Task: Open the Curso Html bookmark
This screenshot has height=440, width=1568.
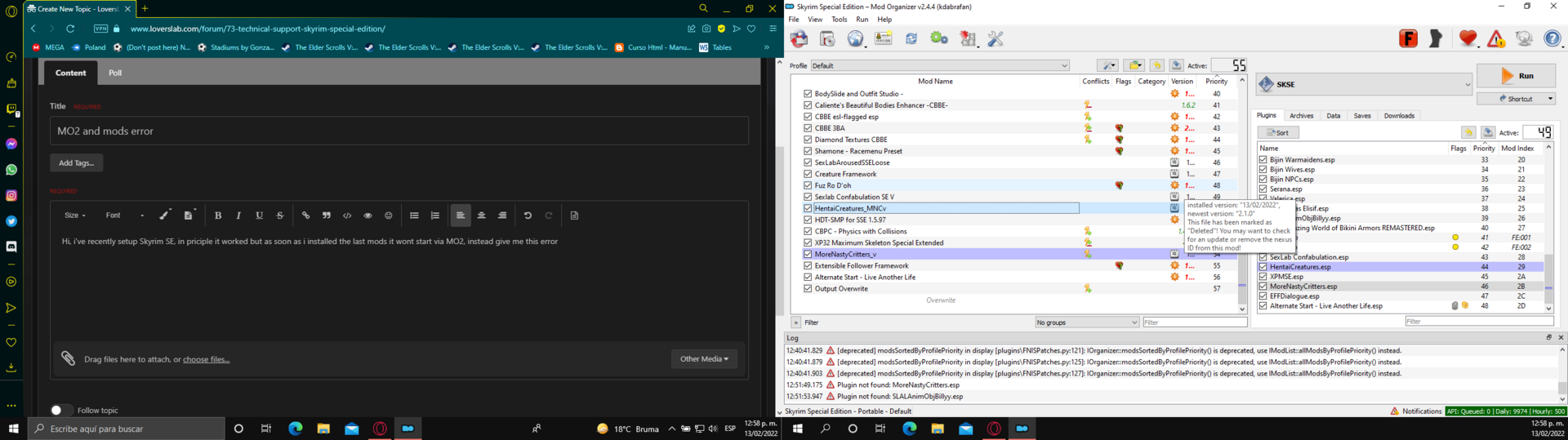Action: coord(653,47)
